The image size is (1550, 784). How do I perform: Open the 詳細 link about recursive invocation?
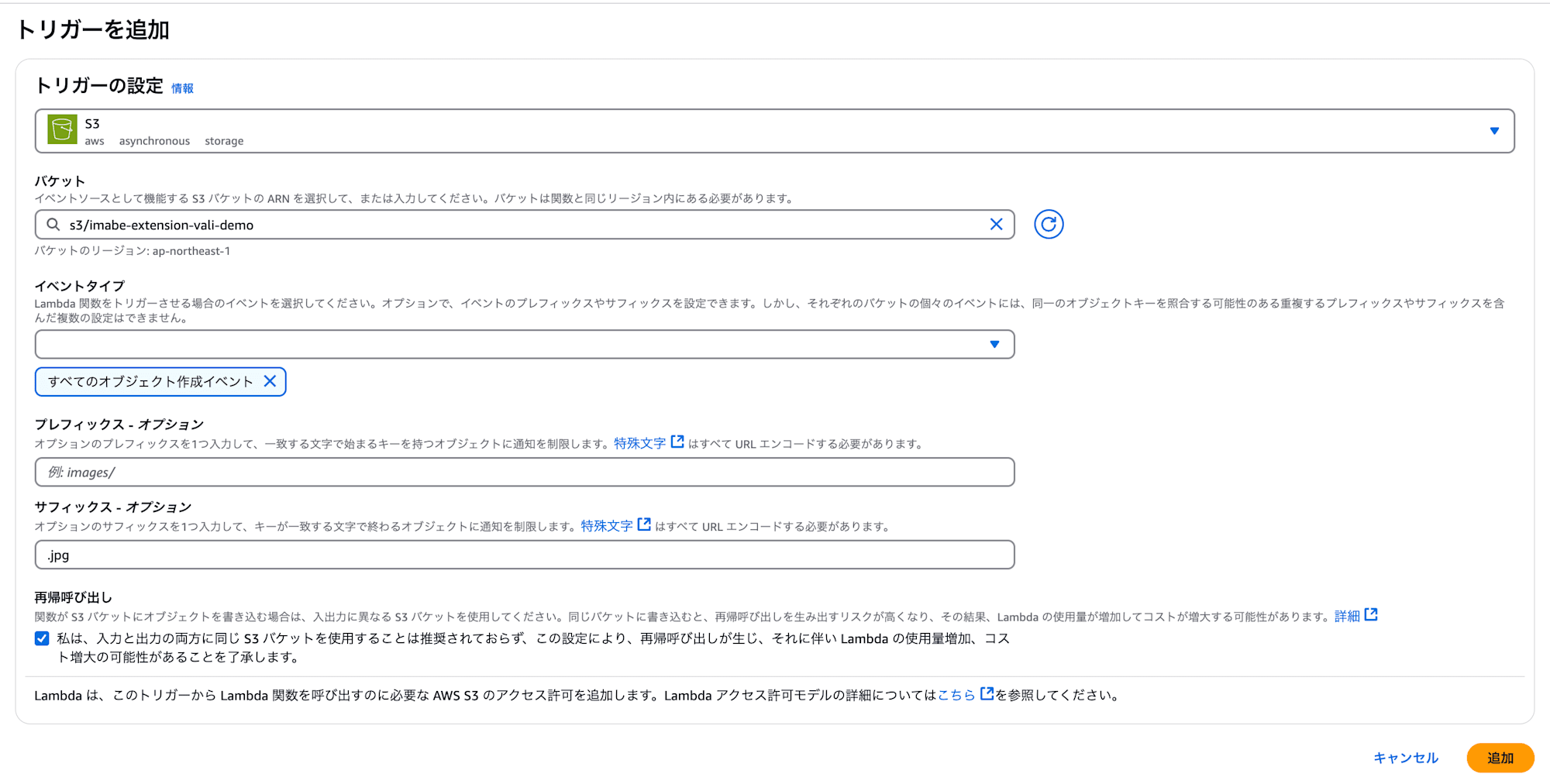[1347, 616]
